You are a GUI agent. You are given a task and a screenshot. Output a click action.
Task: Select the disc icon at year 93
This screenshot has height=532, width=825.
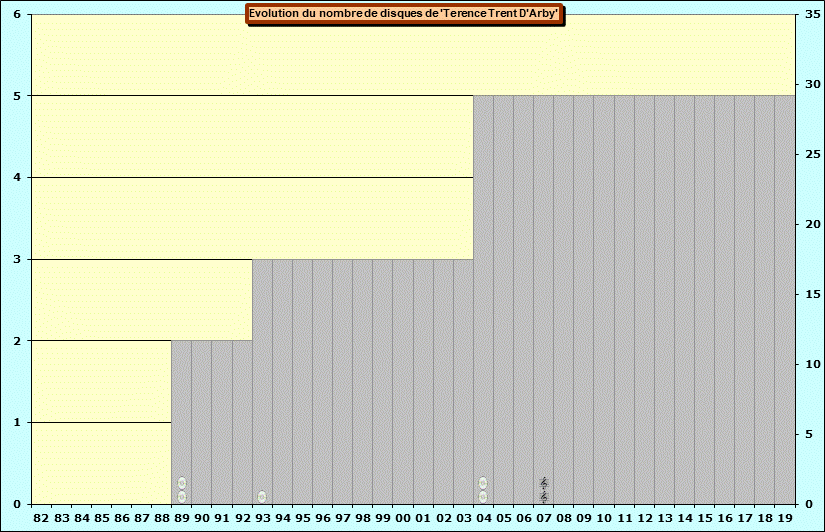tap(262, 497)
